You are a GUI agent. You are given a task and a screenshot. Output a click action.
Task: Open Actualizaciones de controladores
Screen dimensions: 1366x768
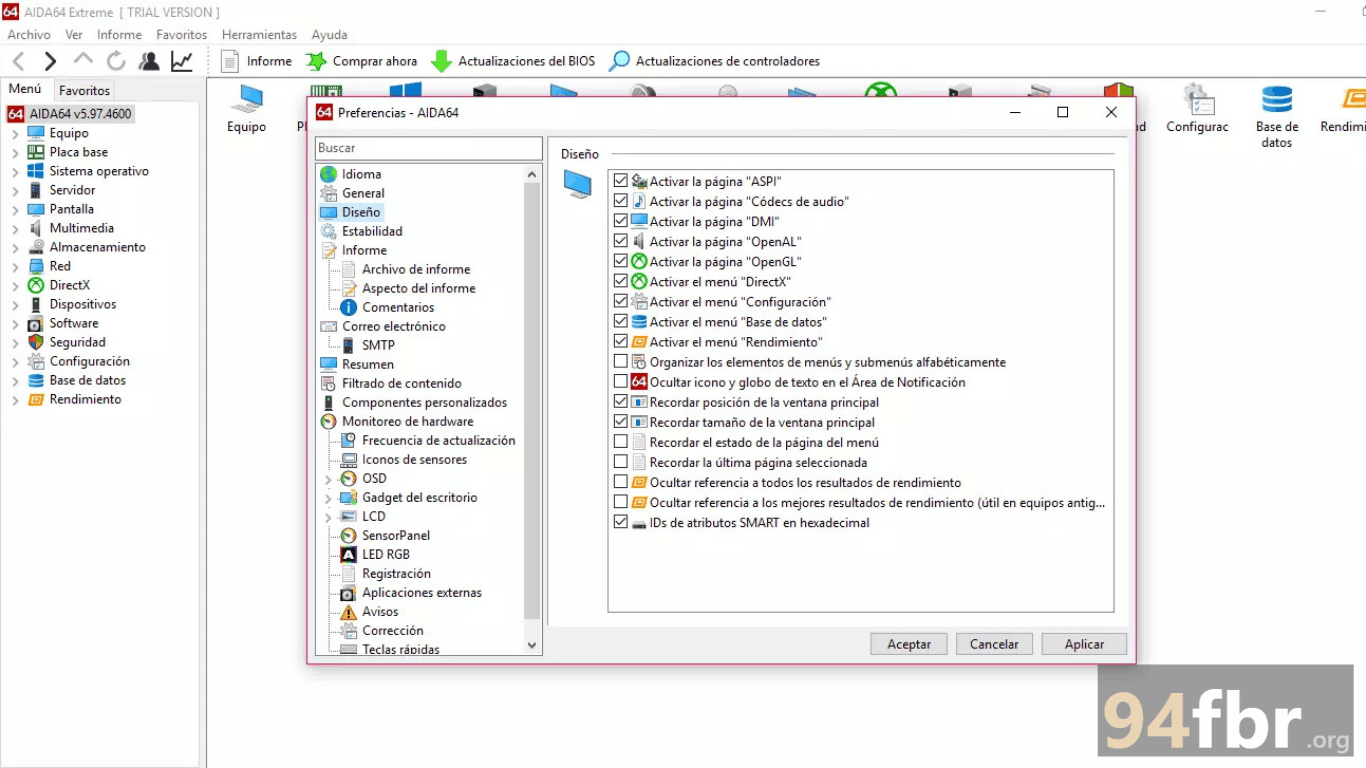715,61
